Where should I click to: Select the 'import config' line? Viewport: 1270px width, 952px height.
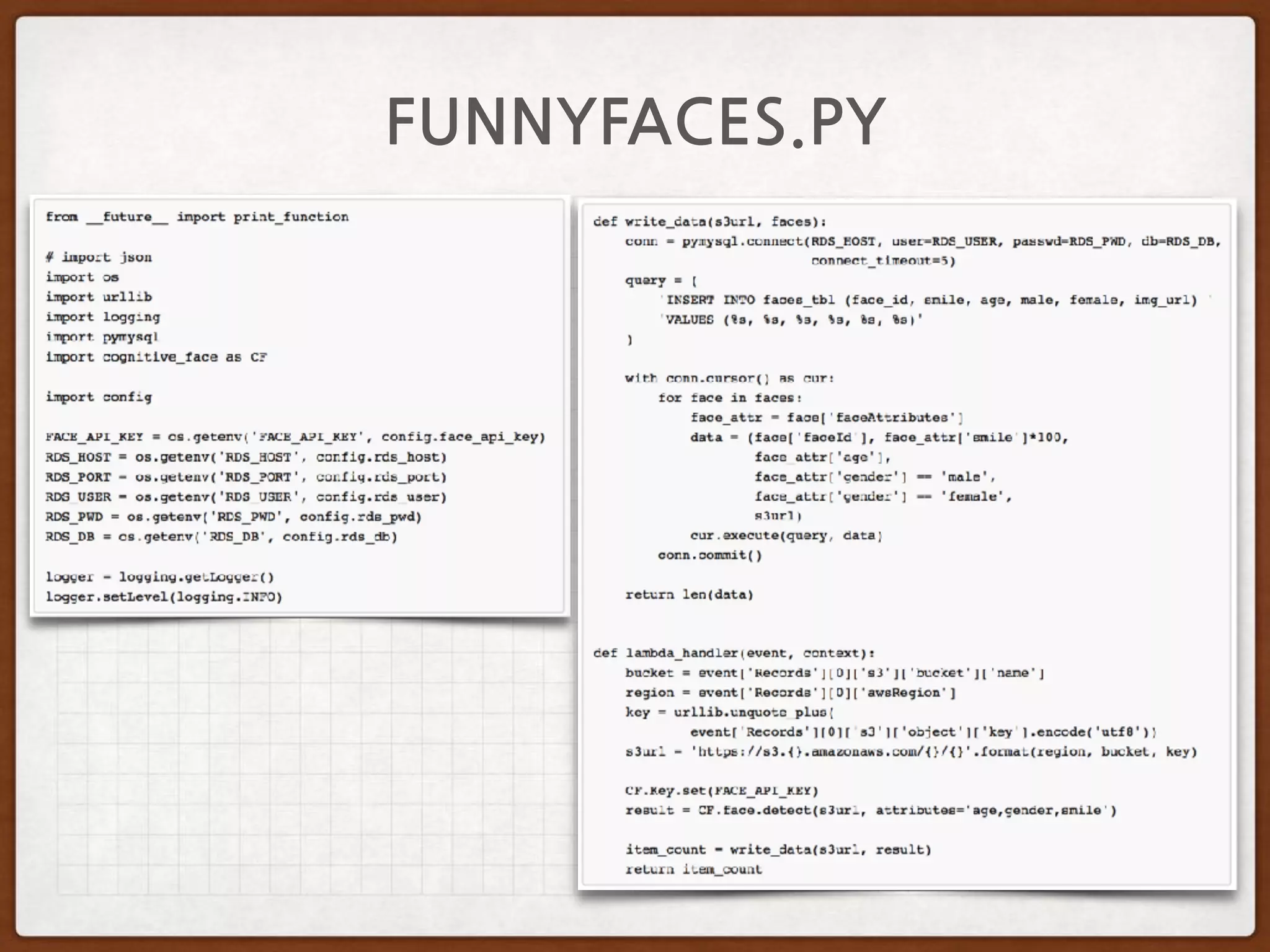(x=99, y=397)
